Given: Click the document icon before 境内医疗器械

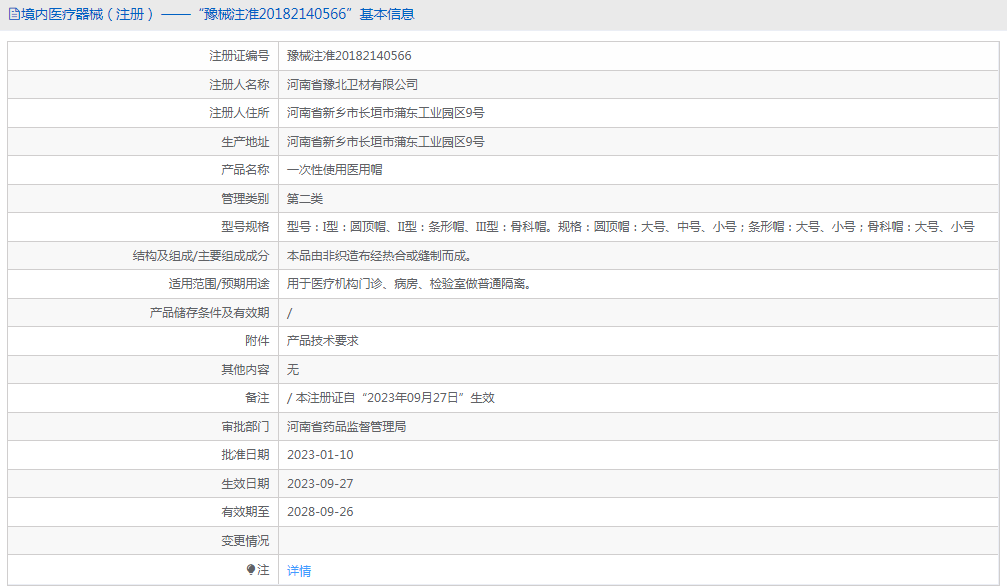Looking at the screenshot, I should 13,14.
